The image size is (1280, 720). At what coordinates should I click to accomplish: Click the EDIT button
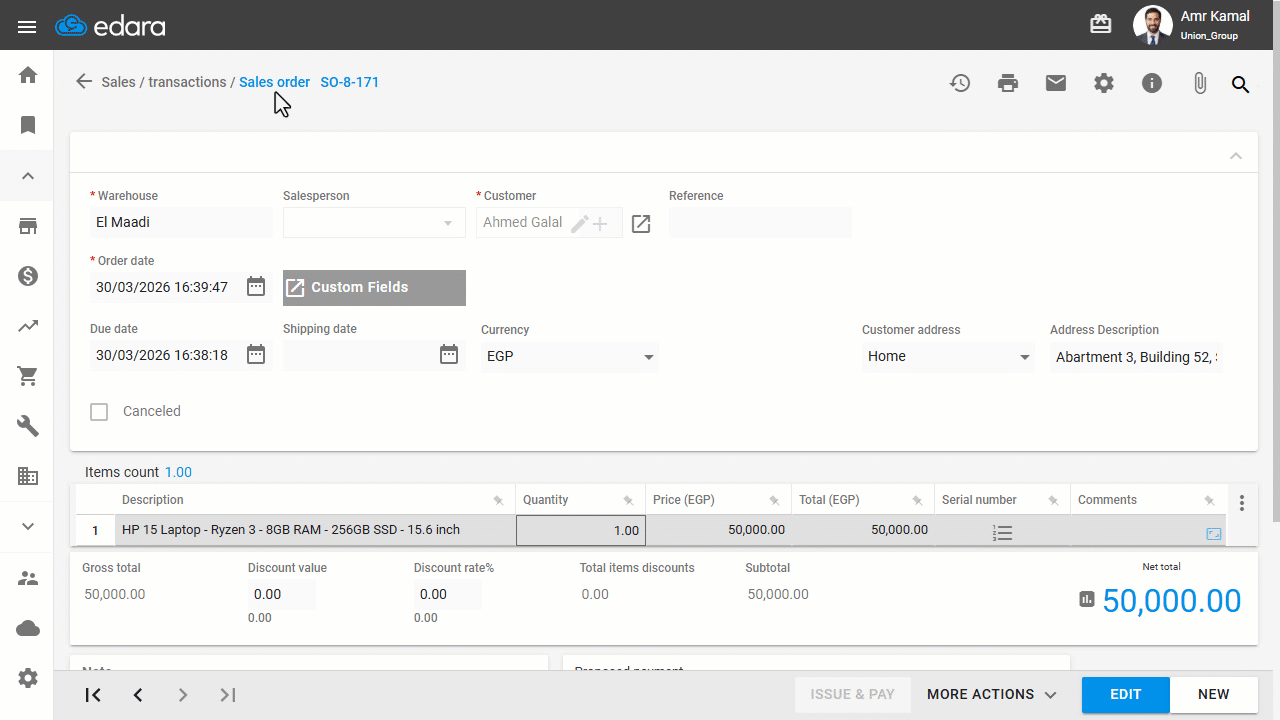coord(1126,695)
